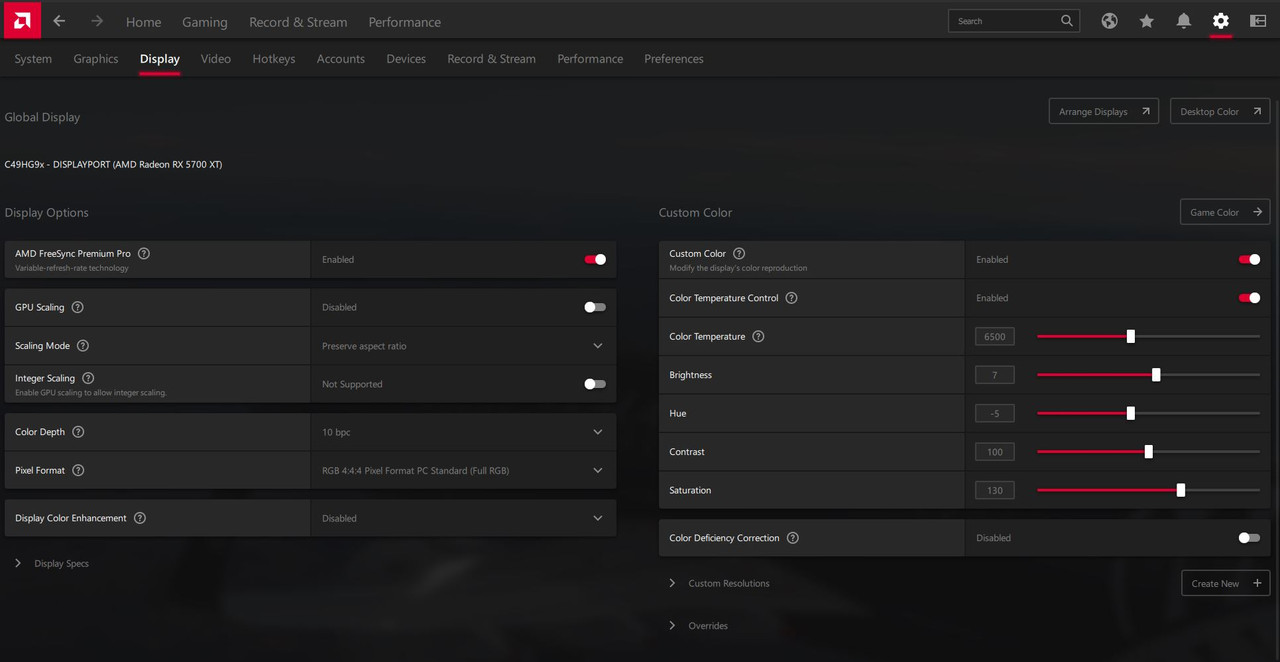This screenshot has height=662, width=1280.
Task: Toggle the sidebar panel icon
Action: coord(1257,21)
